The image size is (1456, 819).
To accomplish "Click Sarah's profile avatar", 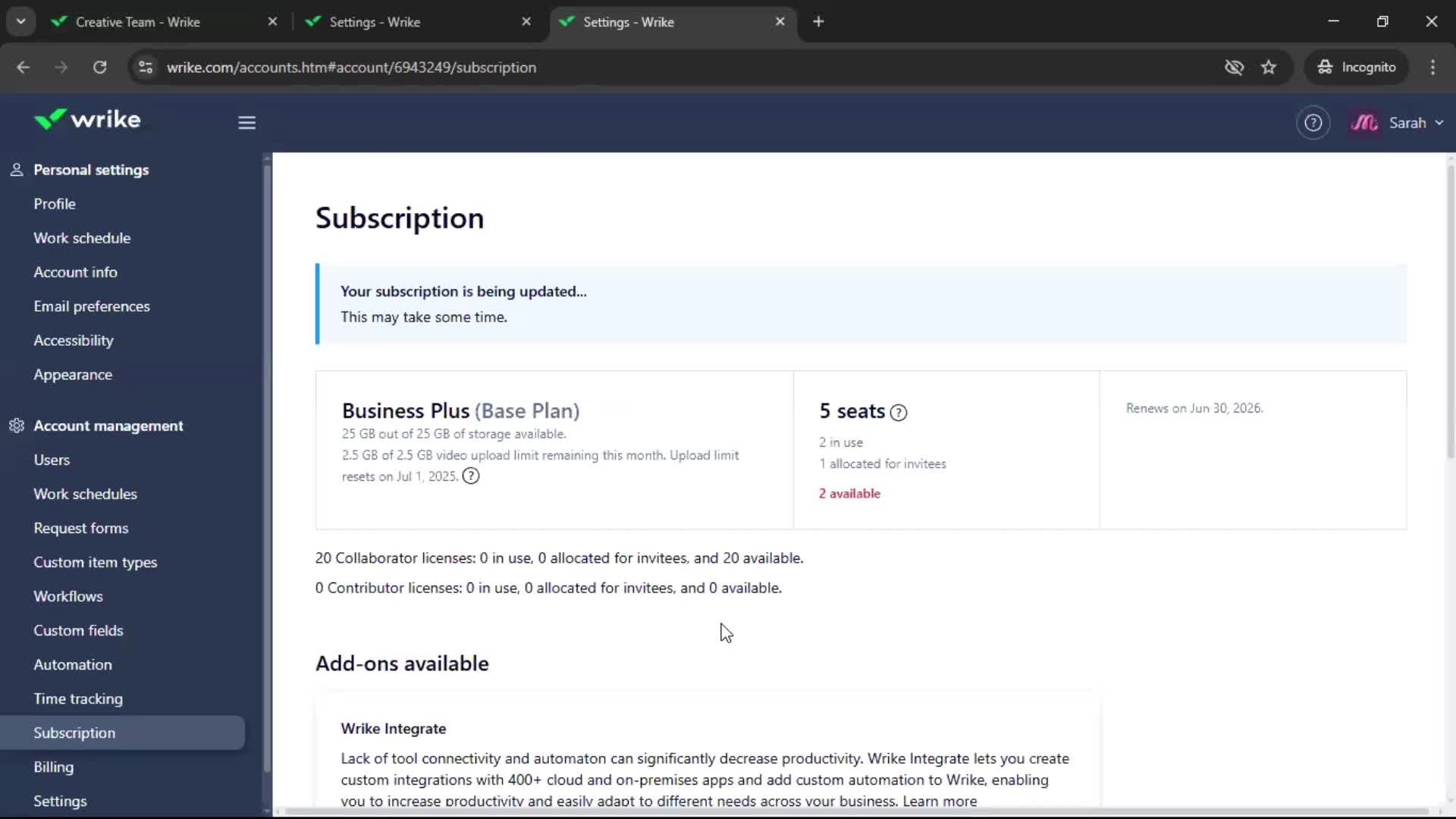I will (1364, 123).
